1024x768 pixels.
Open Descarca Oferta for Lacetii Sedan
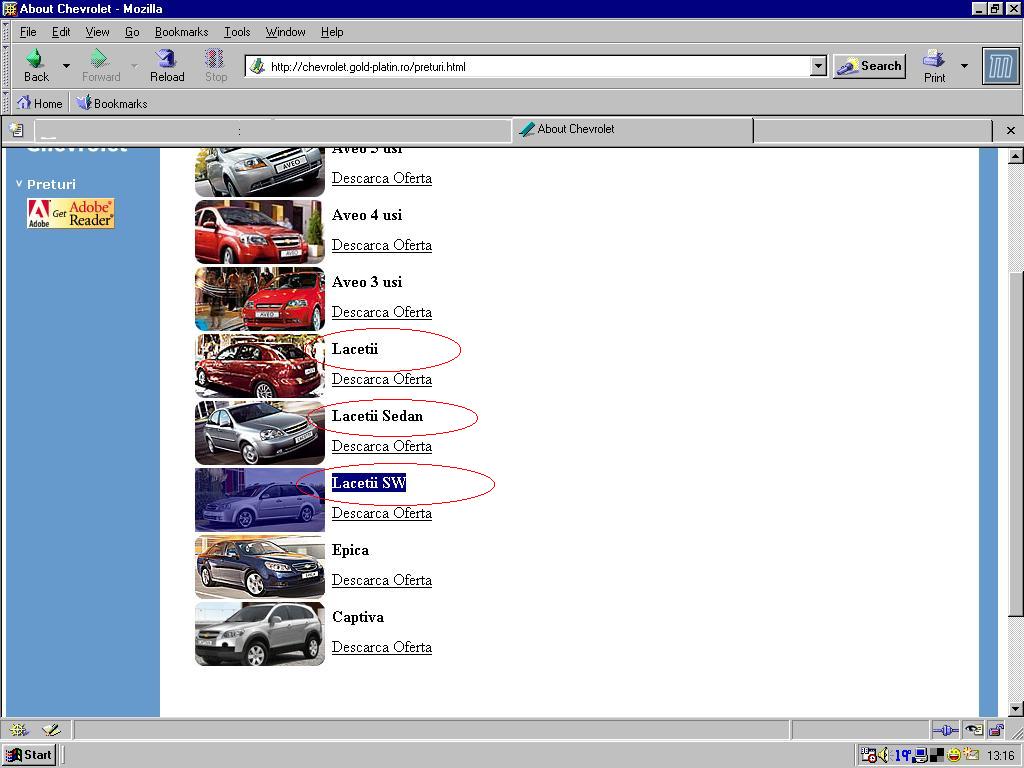click(381, 447)
